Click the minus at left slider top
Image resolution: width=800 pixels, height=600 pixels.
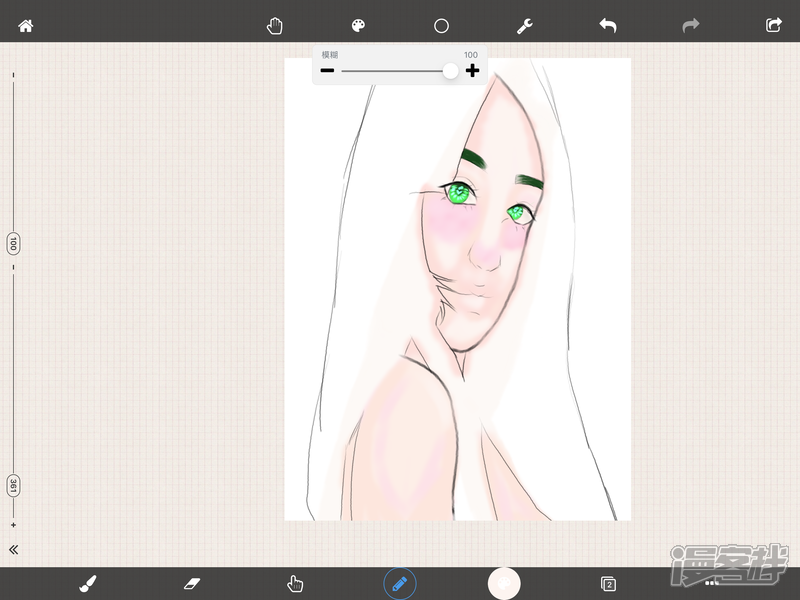click(13, 76)
